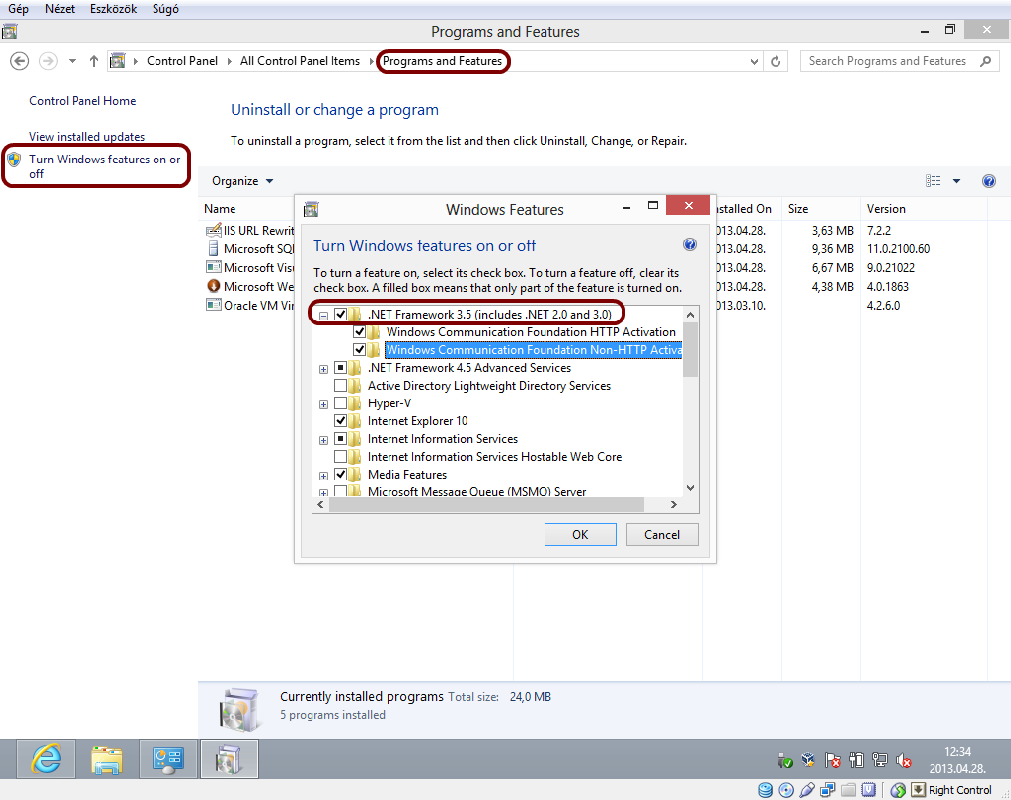Refresh the Programs and Features list
The image size is (1011, 800).
pos(776,61)
